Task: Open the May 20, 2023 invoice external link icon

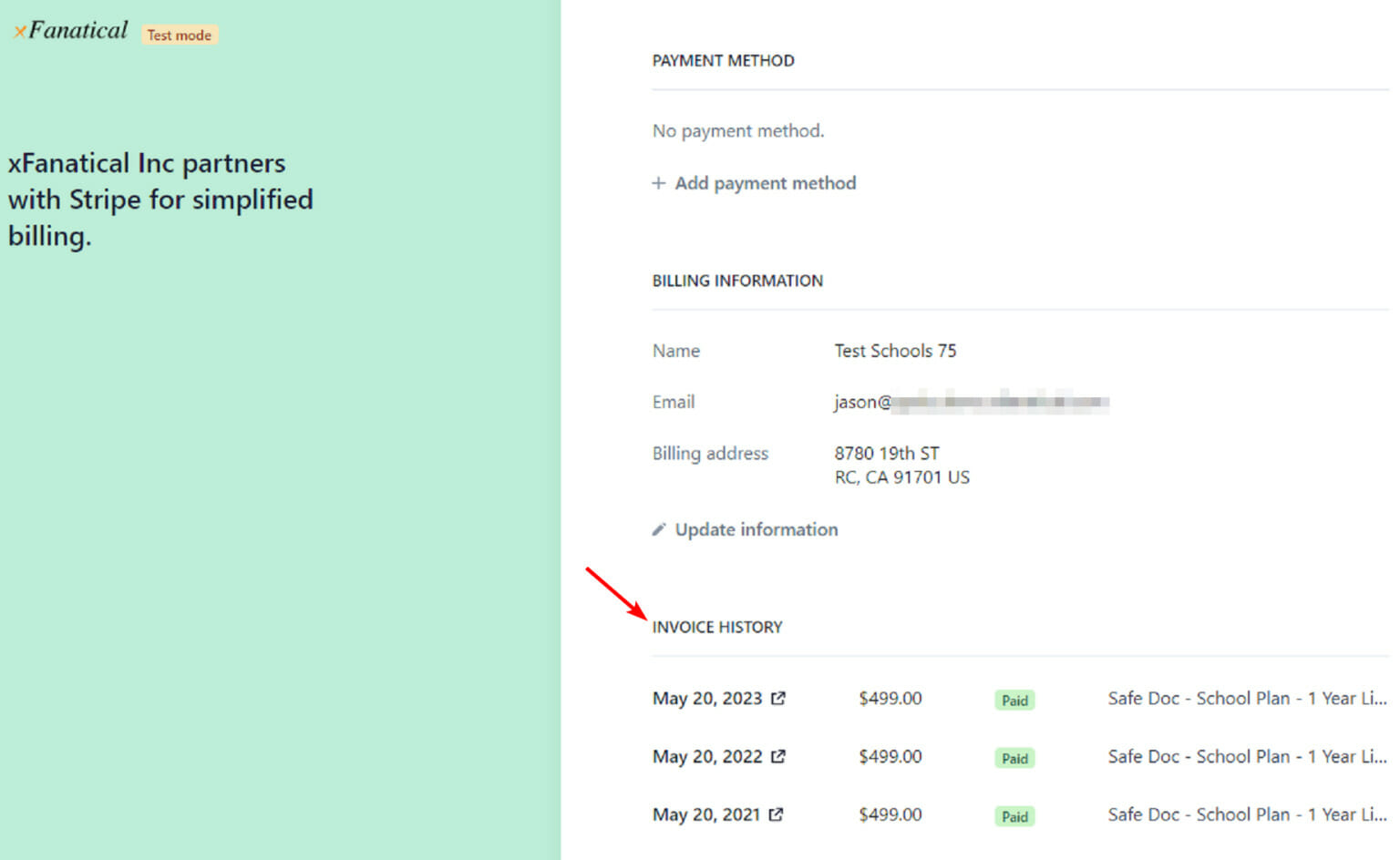Action: coord(778,698)
